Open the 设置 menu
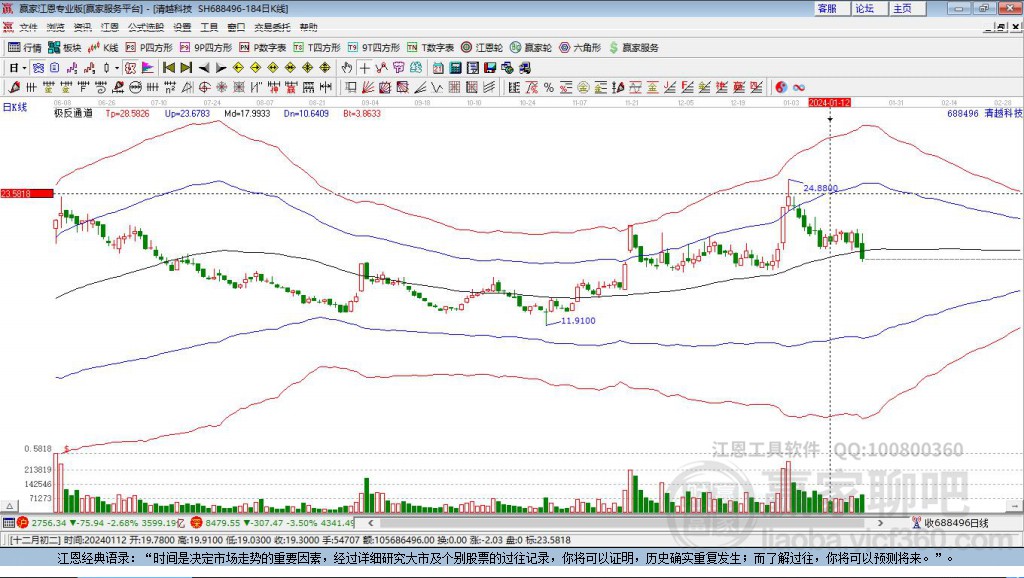1024x578 pixels. [x=182, y=27]
